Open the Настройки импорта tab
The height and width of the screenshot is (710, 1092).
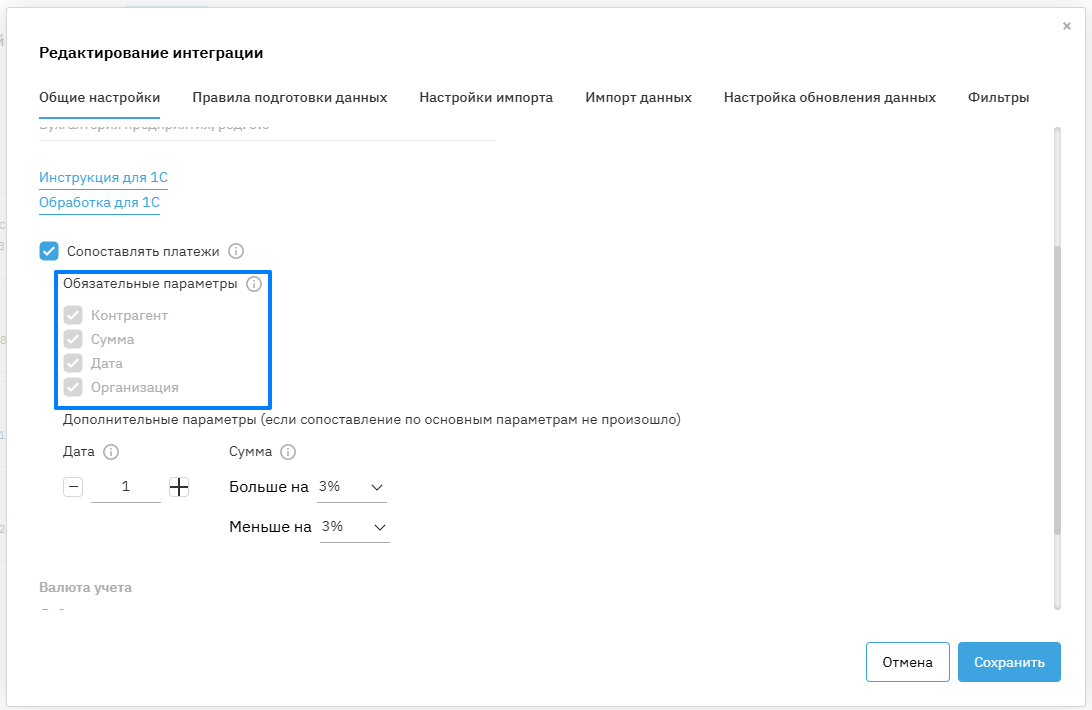coord(486,97)
